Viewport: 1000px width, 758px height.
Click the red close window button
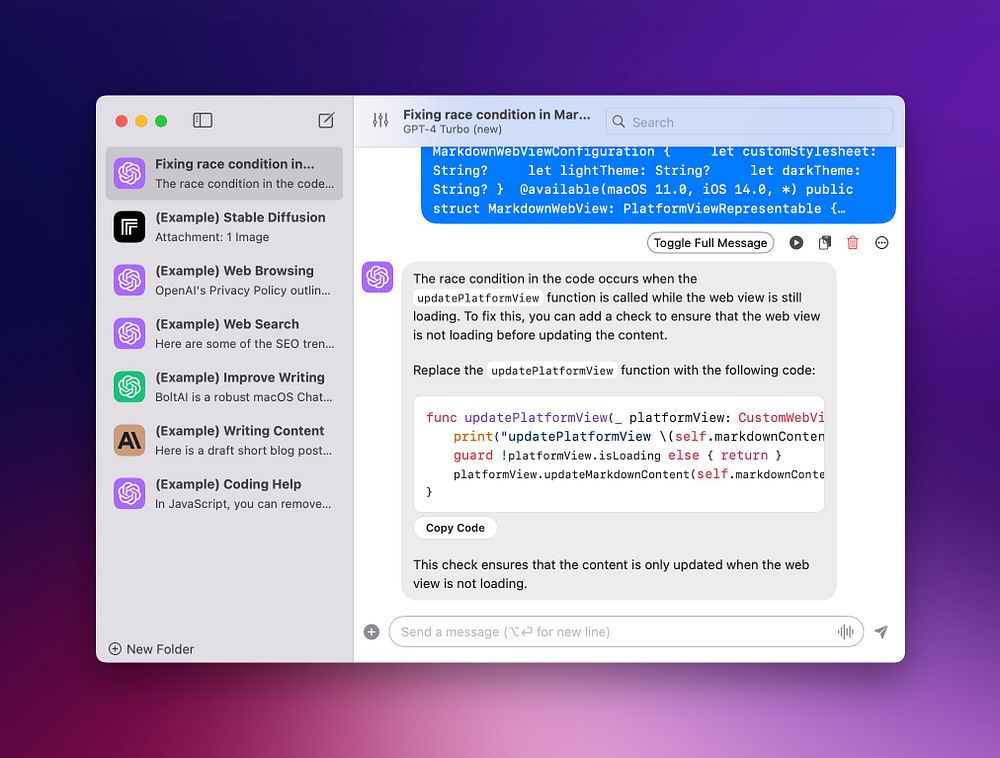click(x=121, y=121)
